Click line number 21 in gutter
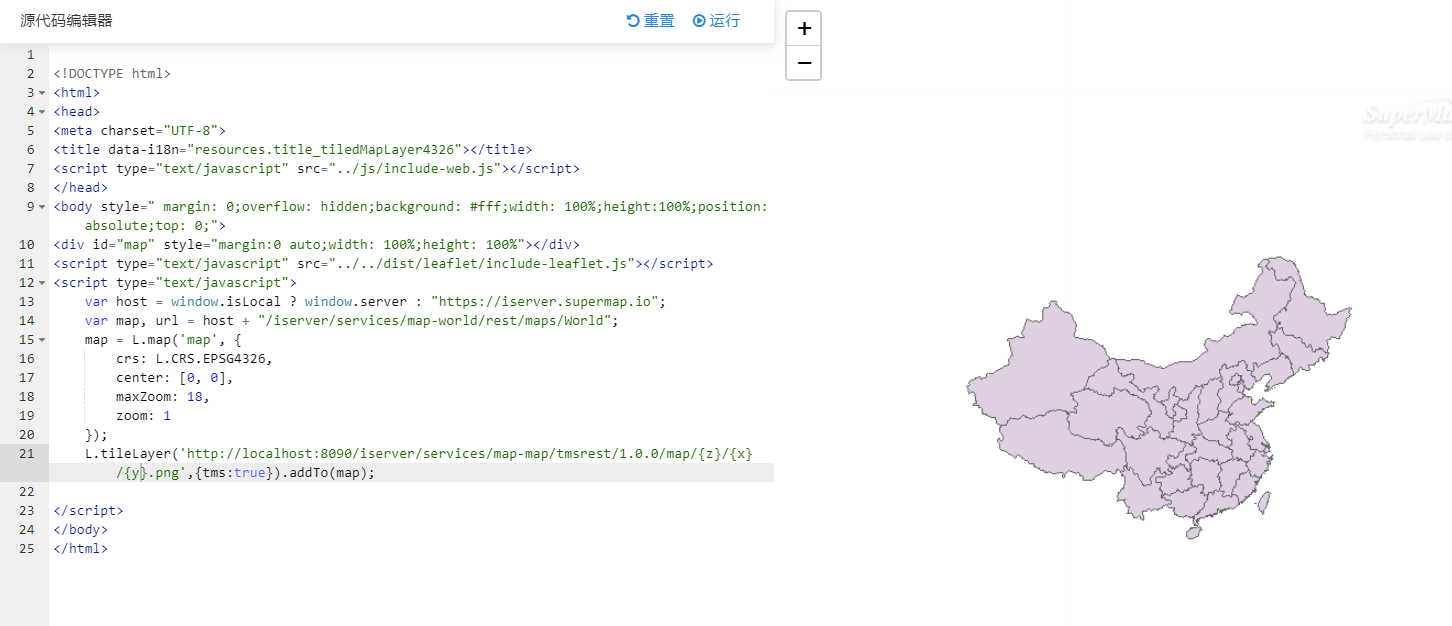The width and height of the screenshot is (1452, 626). [x=26, y=454]
